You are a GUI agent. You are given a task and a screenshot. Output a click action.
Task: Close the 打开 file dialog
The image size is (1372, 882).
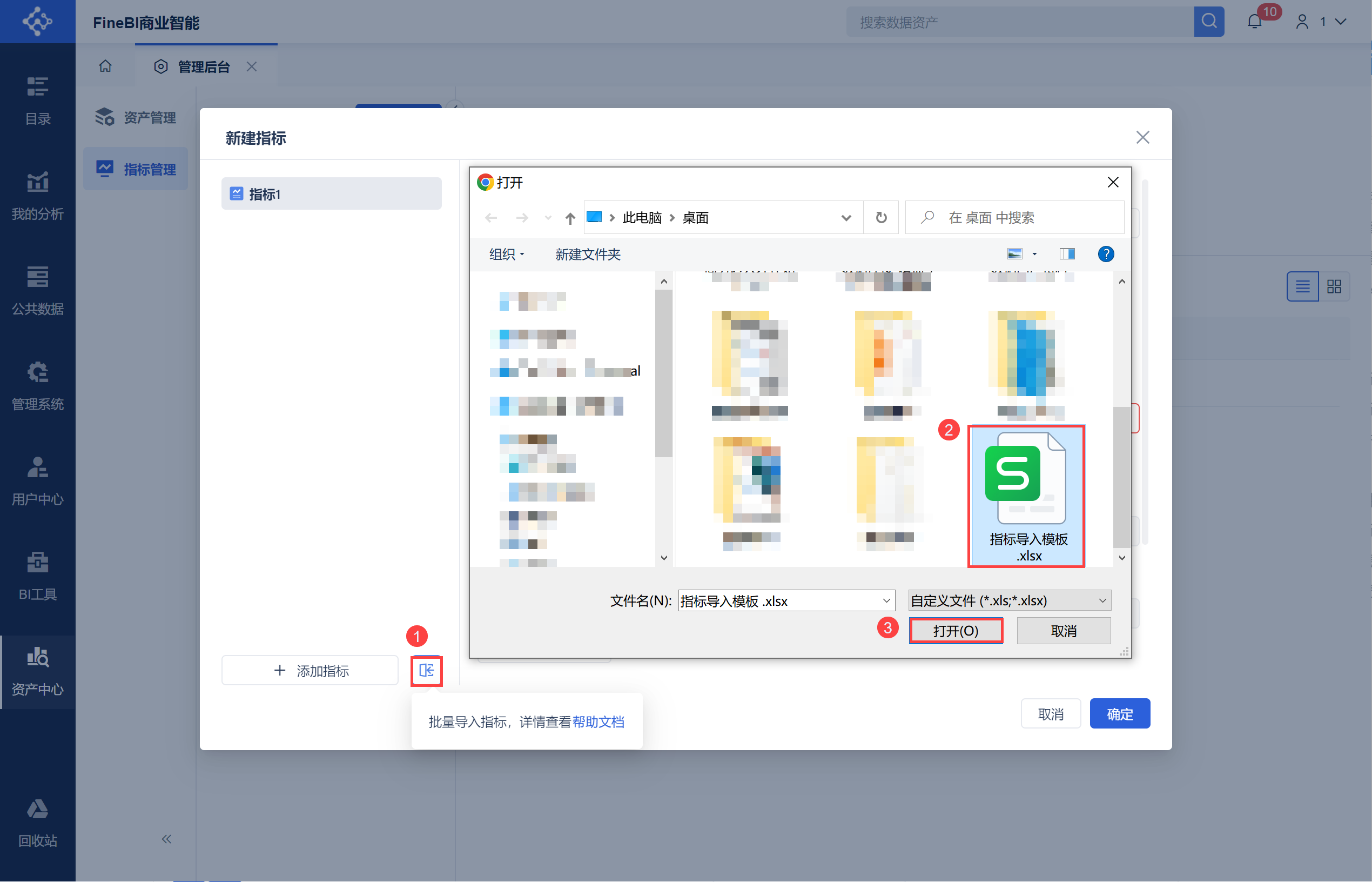point(1113,182)
